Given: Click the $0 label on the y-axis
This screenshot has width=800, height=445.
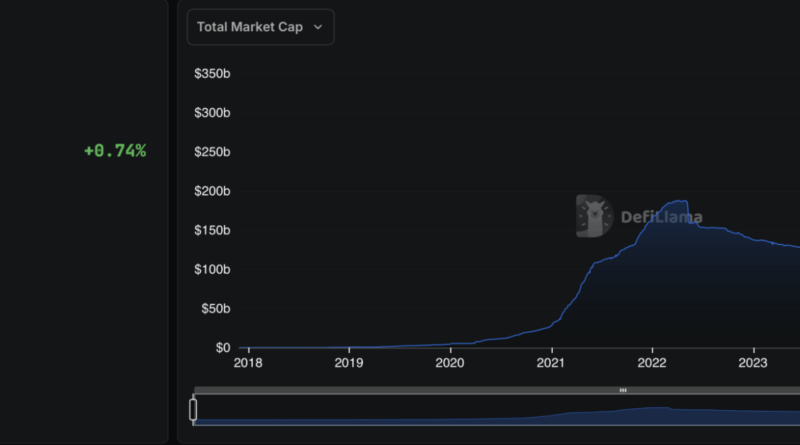Looking at the screenshot, I should click(222, 347).
